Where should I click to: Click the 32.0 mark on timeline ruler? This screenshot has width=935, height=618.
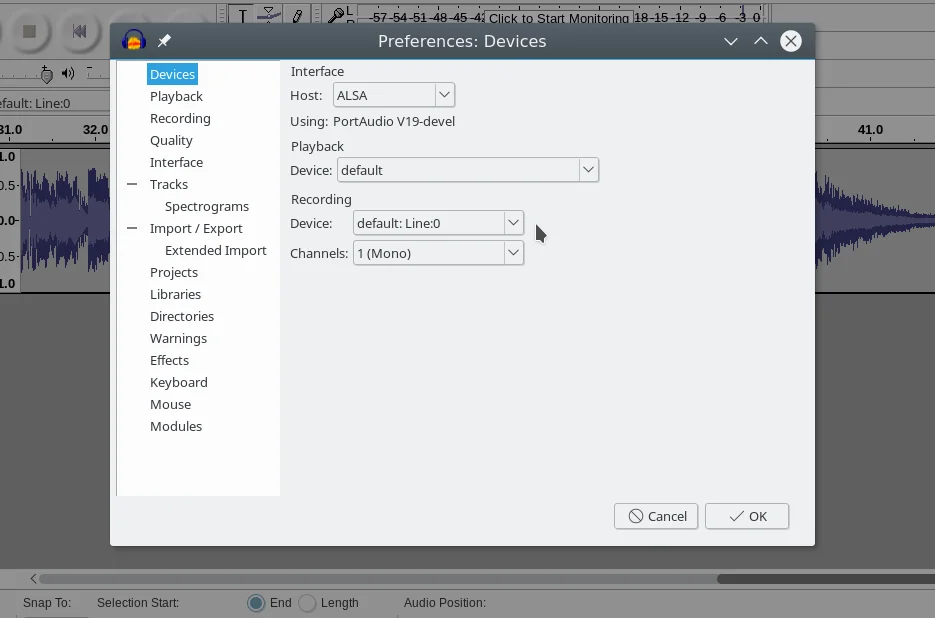[x=95, y=129]
